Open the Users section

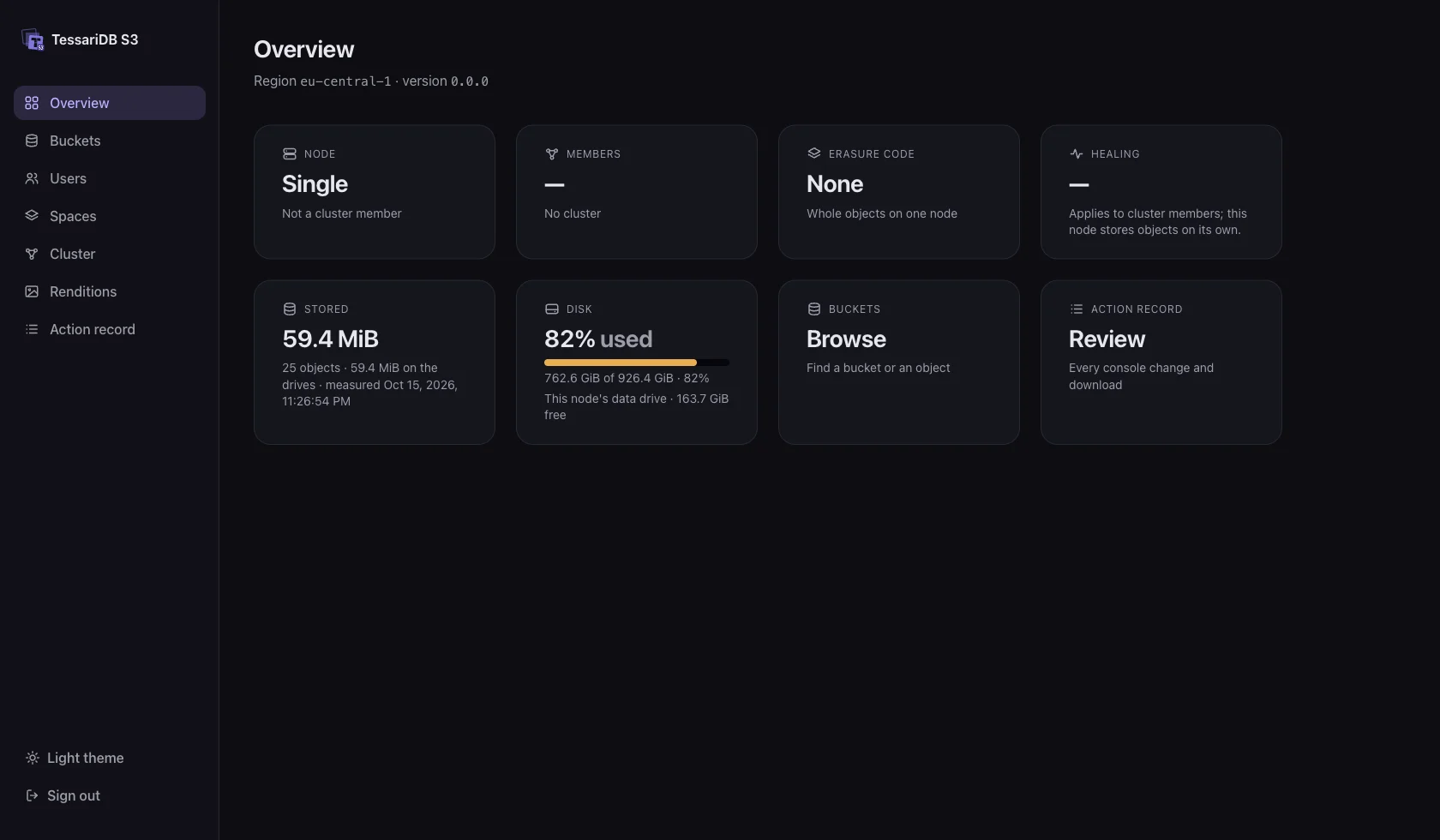[110, 178]
